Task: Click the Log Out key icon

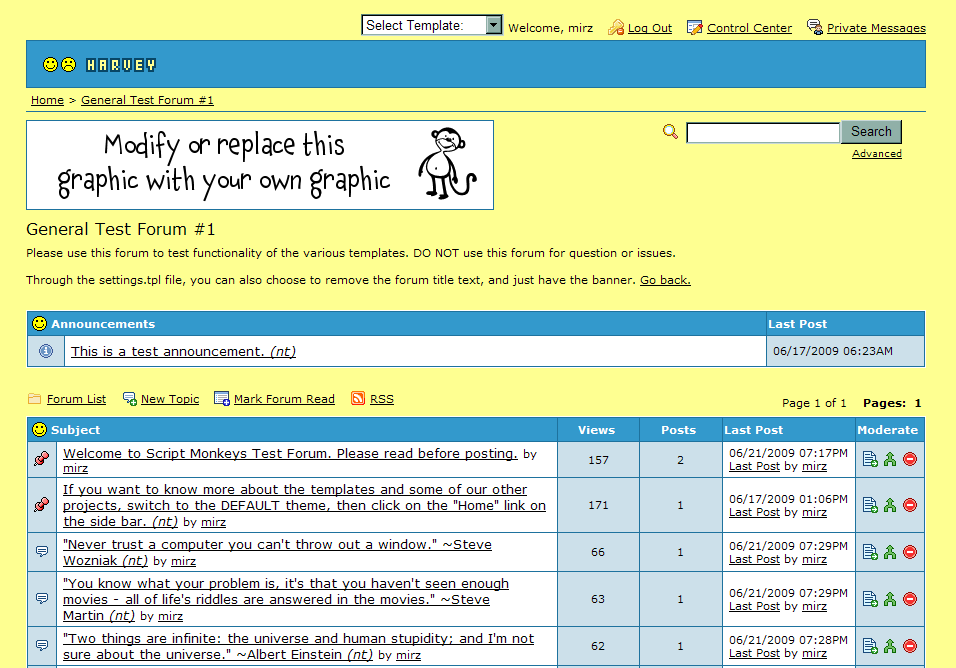Action: coord(616,27)
